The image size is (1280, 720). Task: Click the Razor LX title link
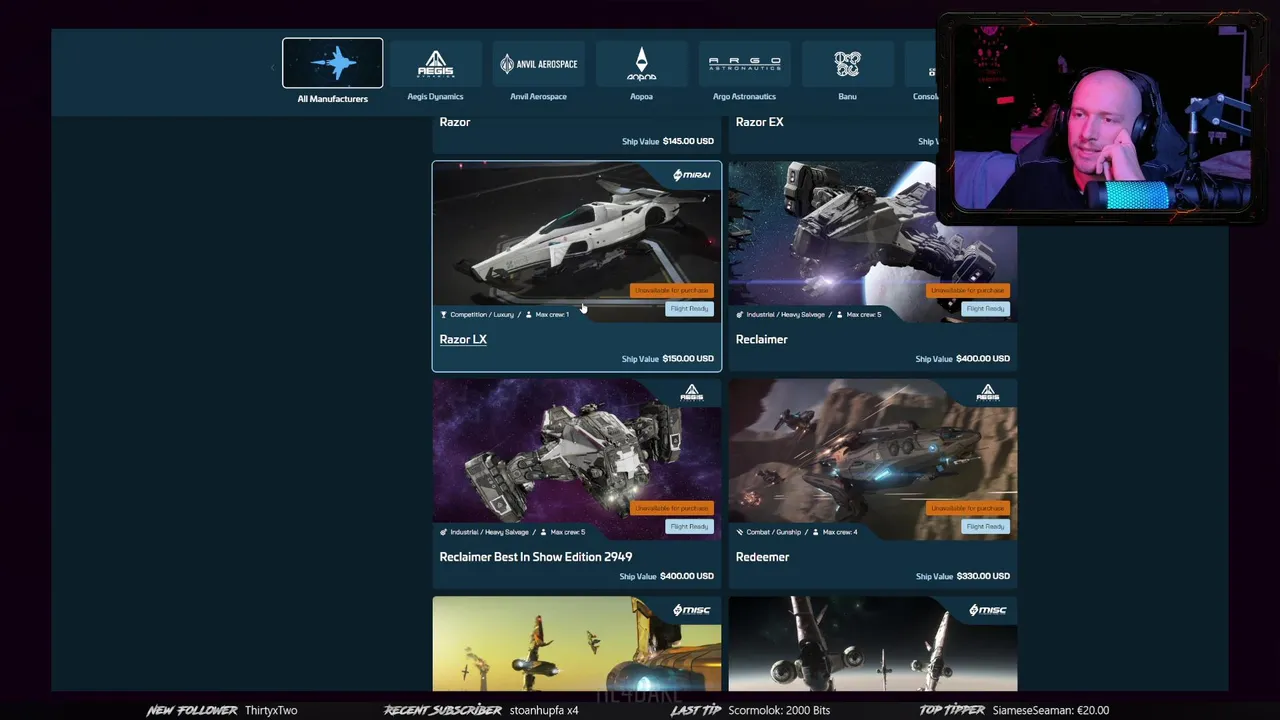click(463, 339)
